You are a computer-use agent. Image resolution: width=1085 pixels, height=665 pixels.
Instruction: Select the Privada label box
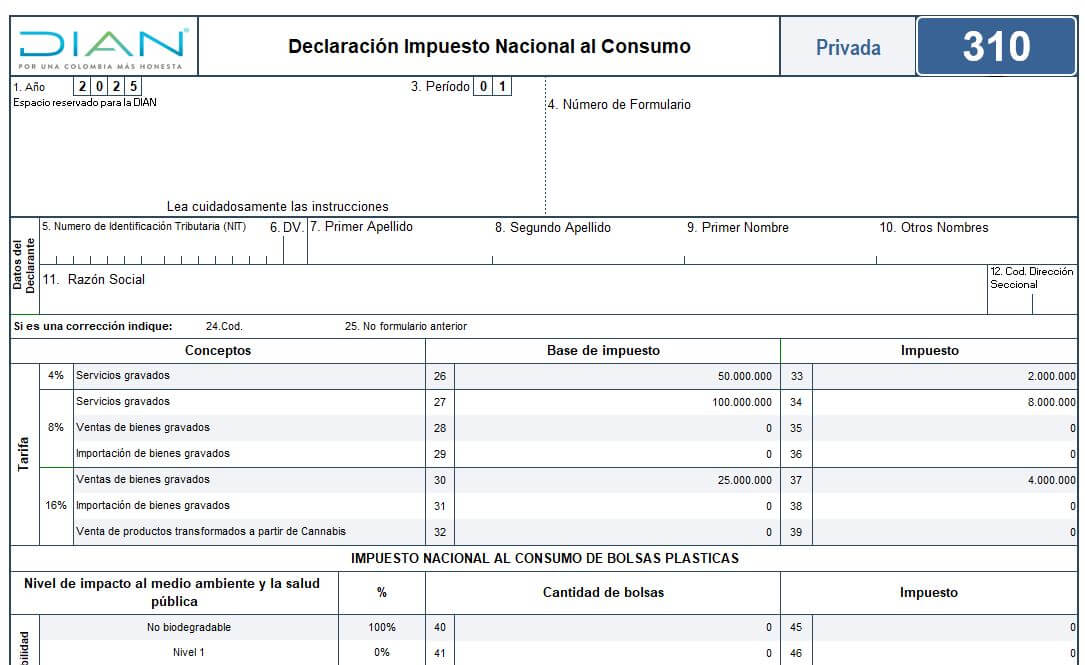848,47
